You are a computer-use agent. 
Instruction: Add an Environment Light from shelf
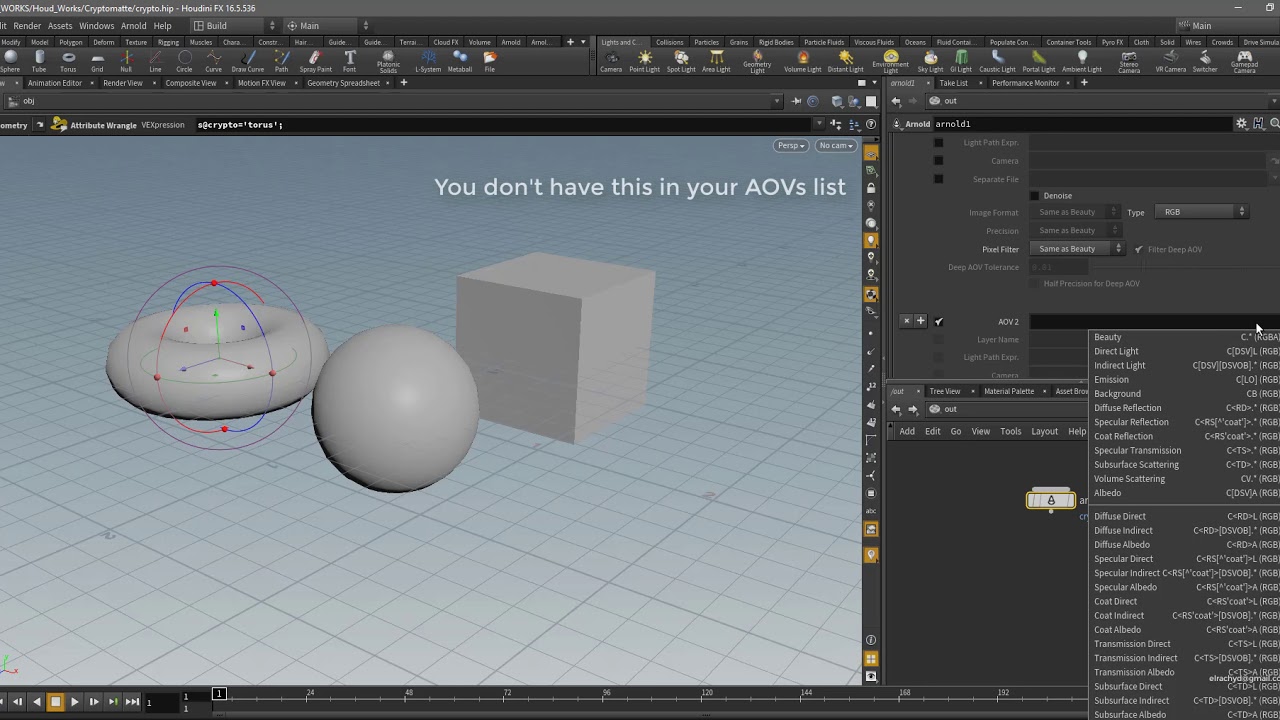pyautogui.click(x=890, y=61)
